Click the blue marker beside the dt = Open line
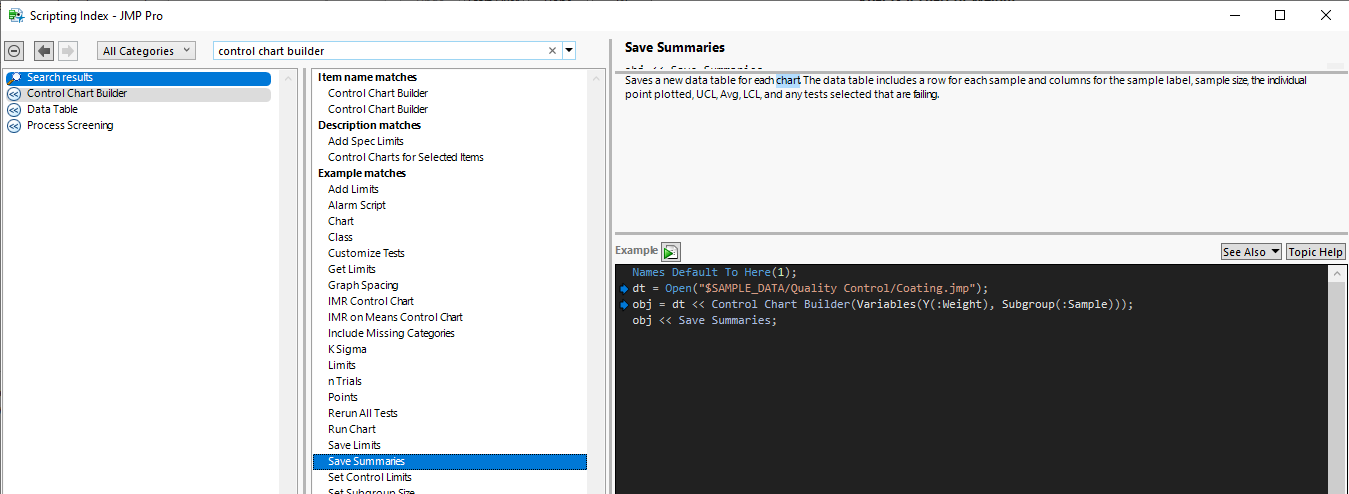Viewport: 1349px width, 494px height. pos(623,289)
